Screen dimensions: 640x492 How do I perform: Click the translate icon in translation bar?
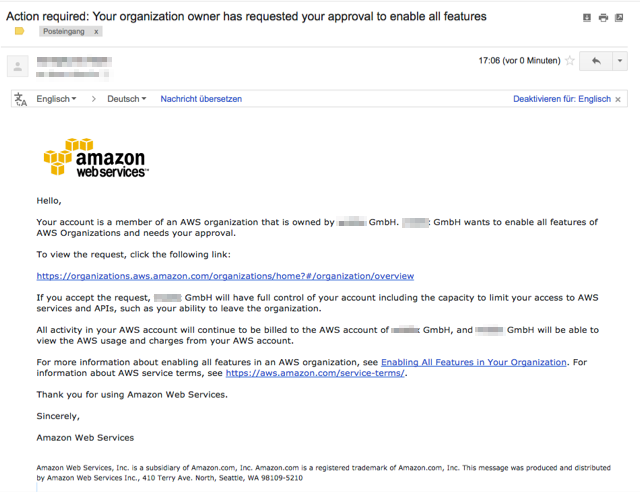click(x=20, y=99)
